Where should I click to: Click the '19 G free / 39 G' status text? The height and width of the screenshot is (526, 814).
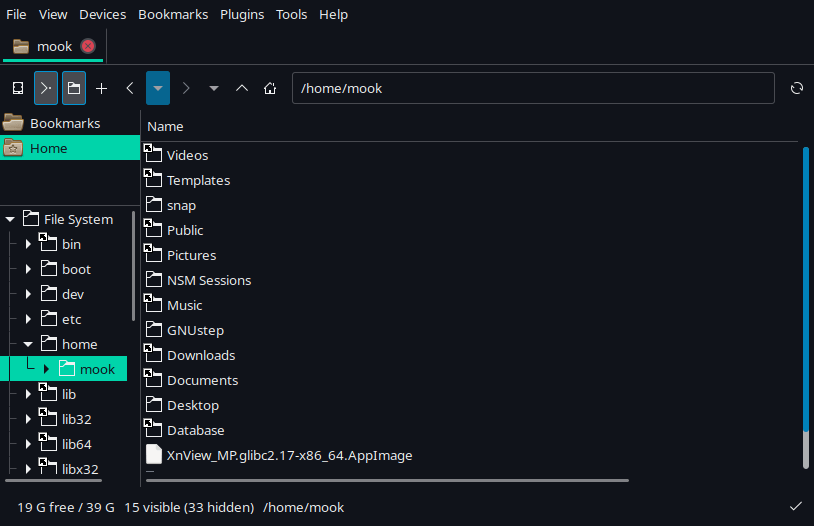point(66,507)
